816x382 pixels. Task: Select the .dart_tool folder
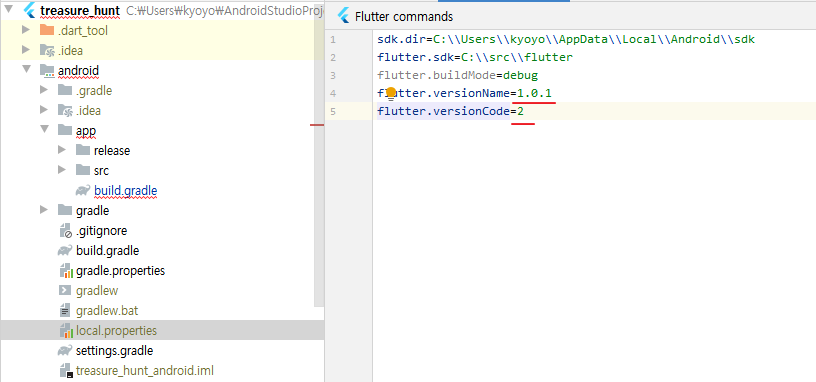click(x=83, y=31)
